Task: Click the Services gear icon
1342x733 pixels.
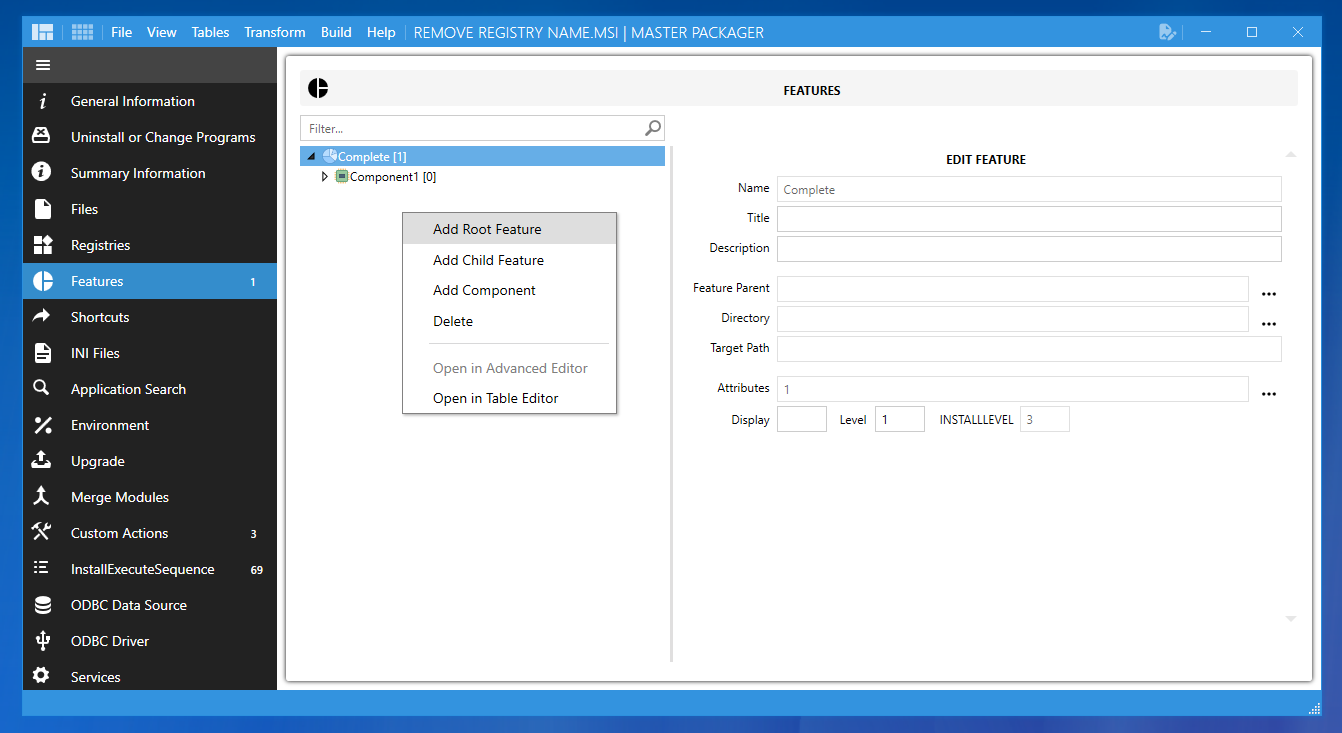Action: pyautogui.click(x=42, y=677)
